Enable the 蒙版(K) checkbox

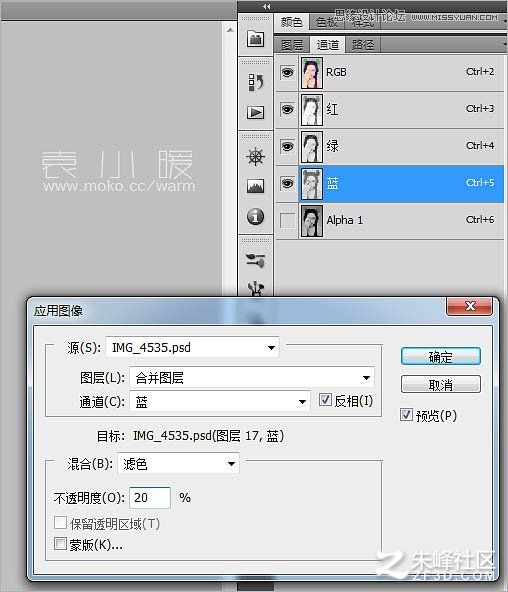[60, 544]
